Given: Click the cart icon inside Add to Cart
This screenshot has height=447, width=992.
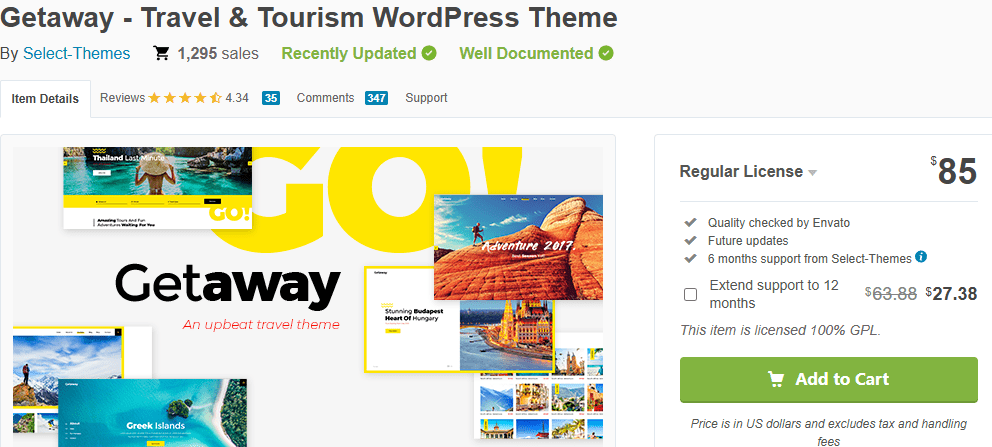Looking at the screenshot, I should 776,379.
